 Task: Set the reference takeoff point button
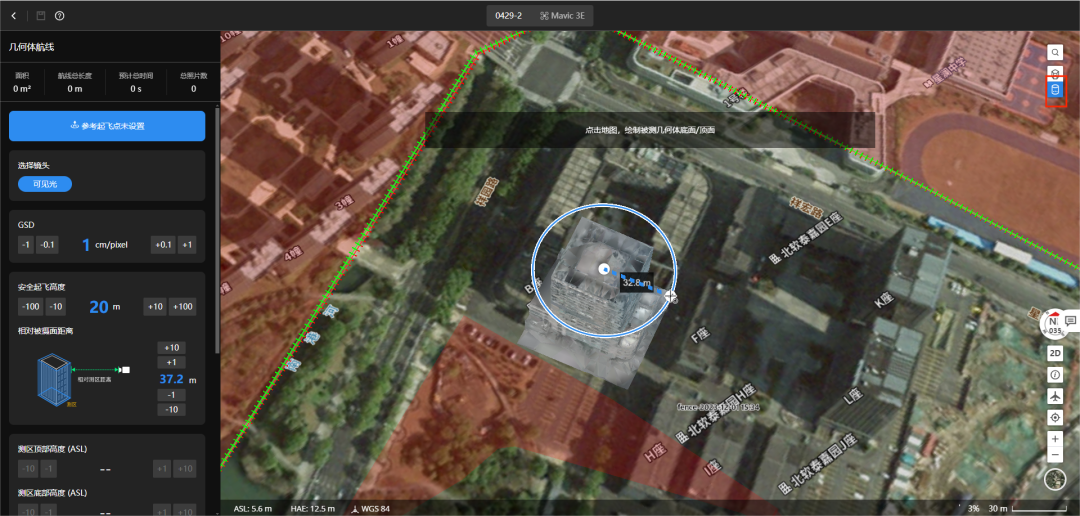point(107,126)
